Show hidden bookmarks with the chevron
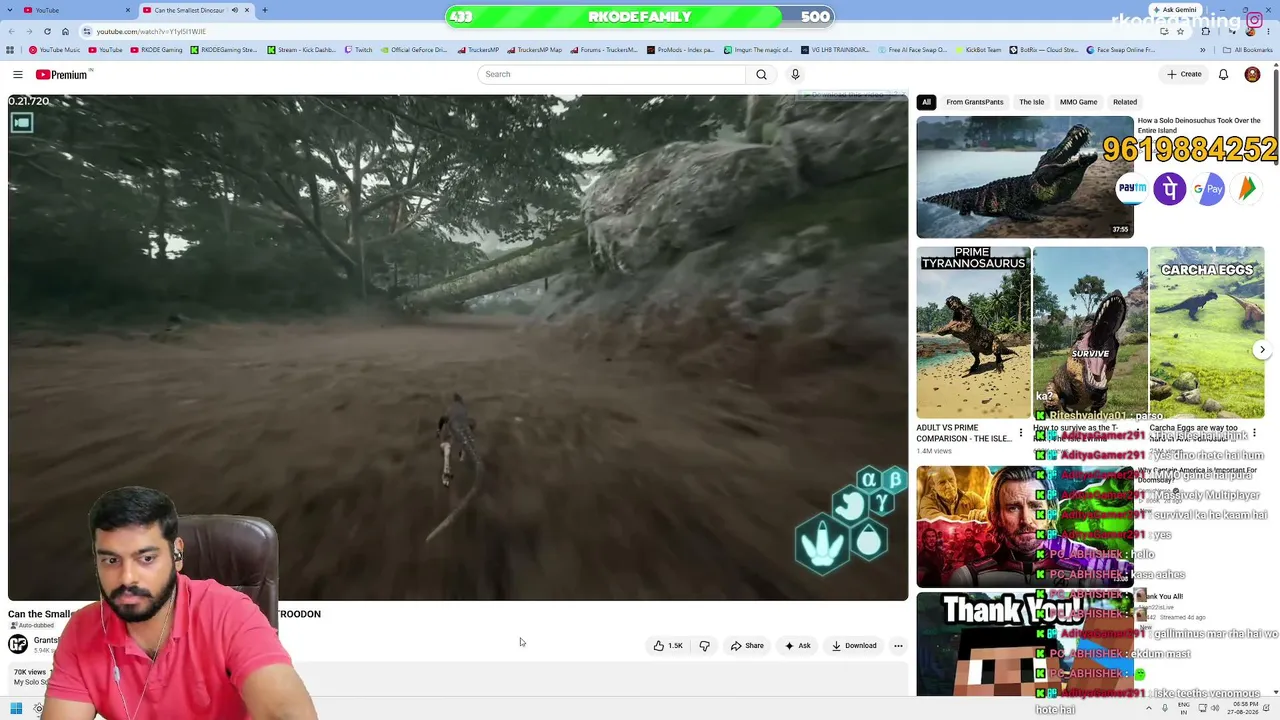 1203,50
